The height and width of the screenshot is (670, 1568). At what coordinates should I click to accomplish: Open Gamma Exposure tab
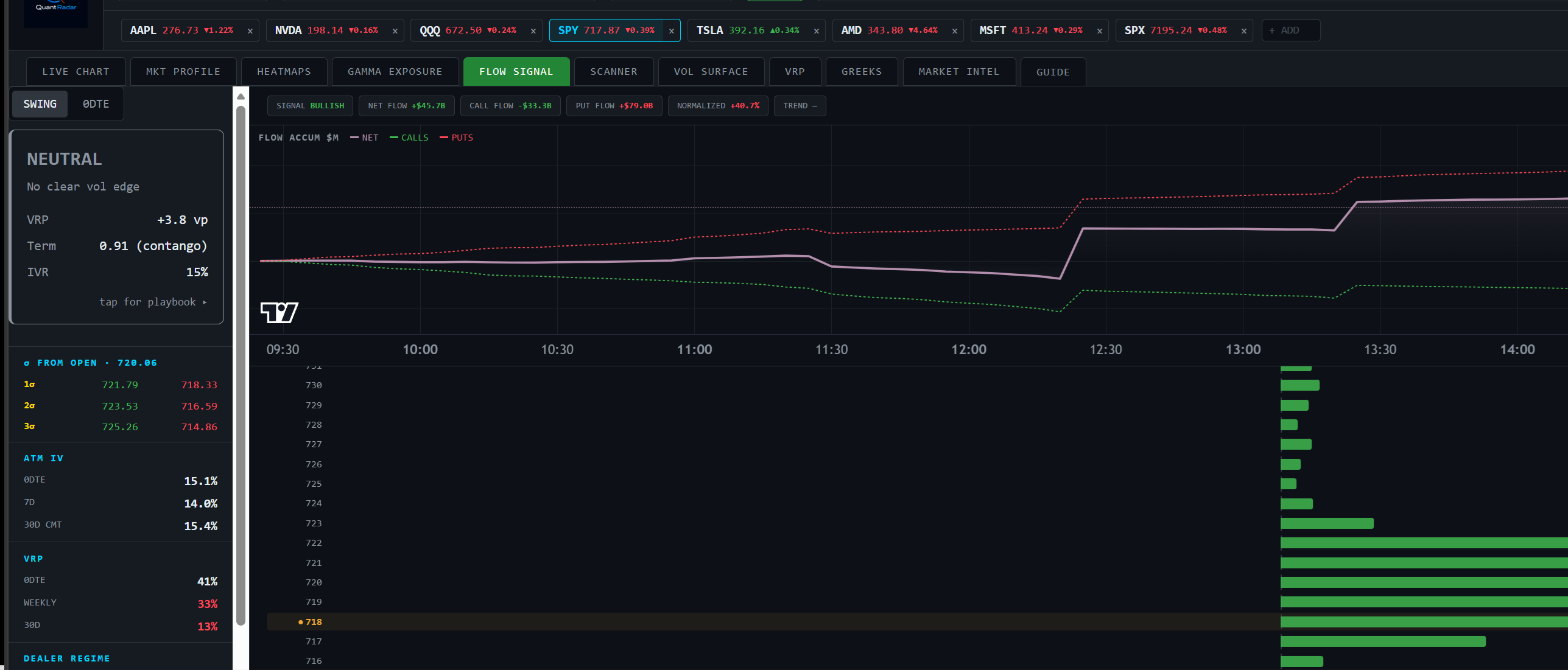point(395,72)
